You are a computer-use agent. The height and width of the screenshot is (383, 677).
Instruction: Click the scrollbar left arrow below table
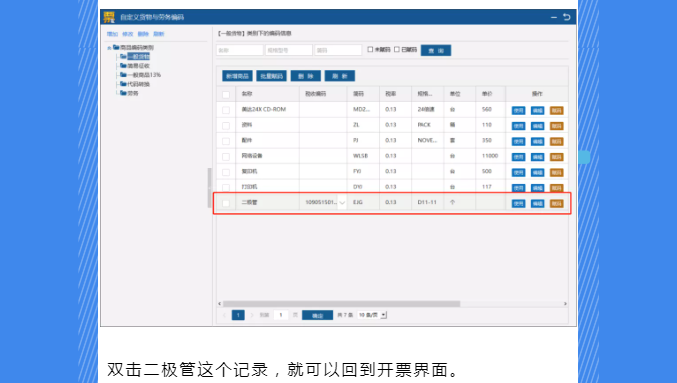[219, 304]
